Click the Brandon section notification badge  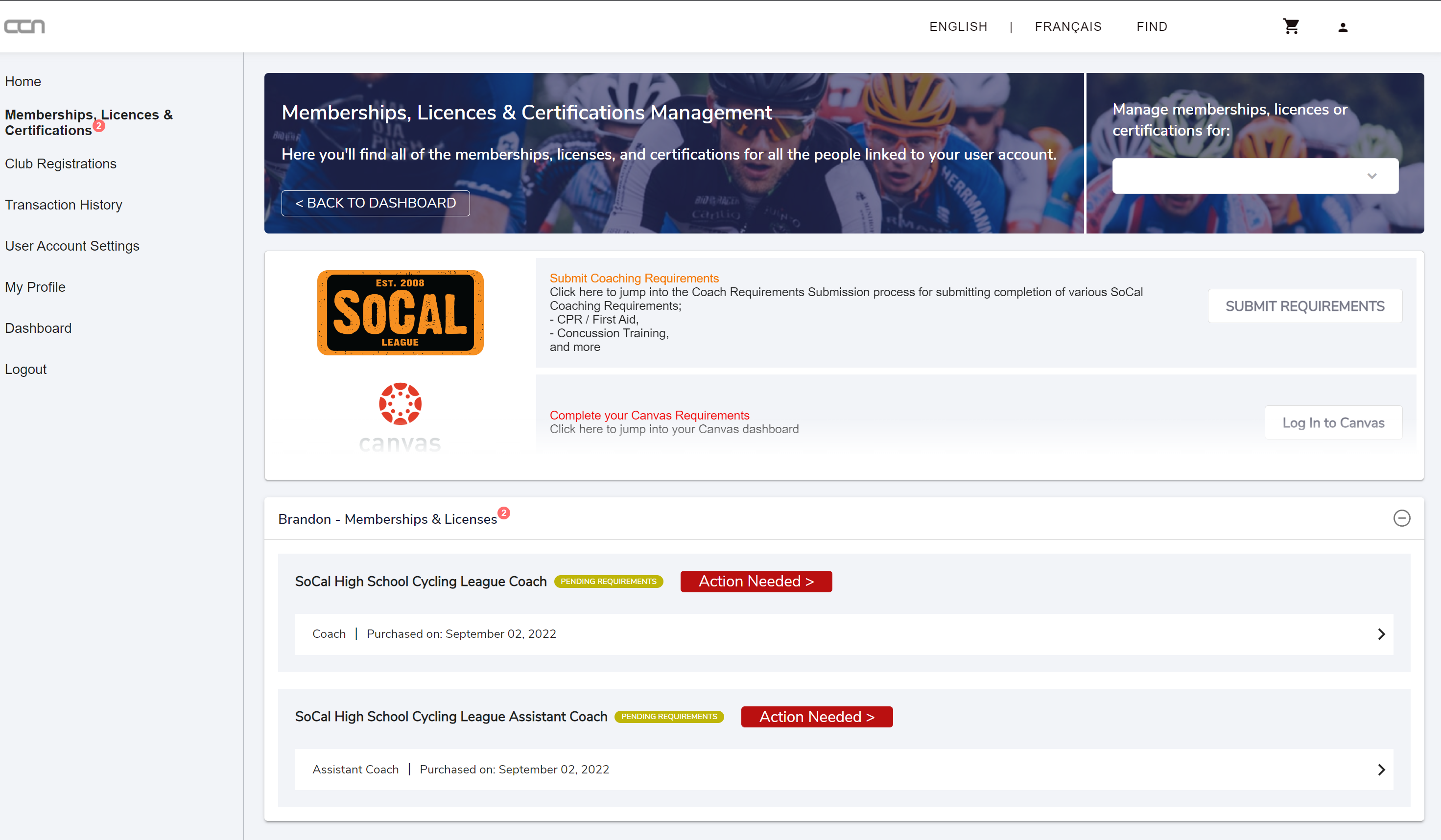(503, 513)
